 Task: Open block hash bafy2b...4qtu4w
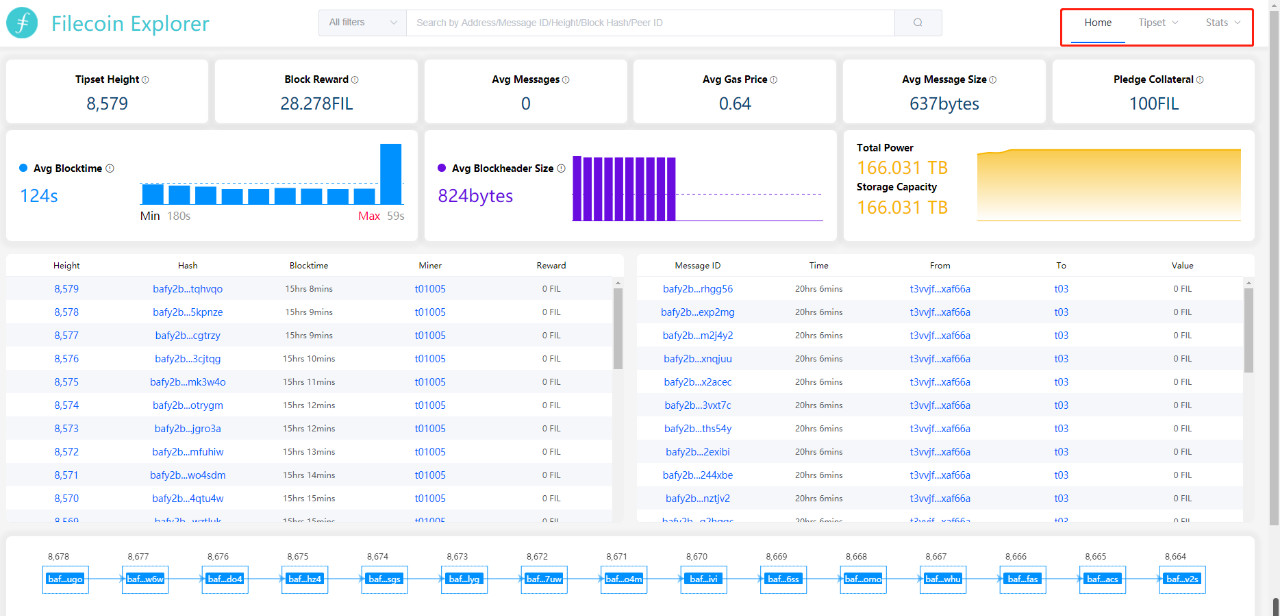188,498
